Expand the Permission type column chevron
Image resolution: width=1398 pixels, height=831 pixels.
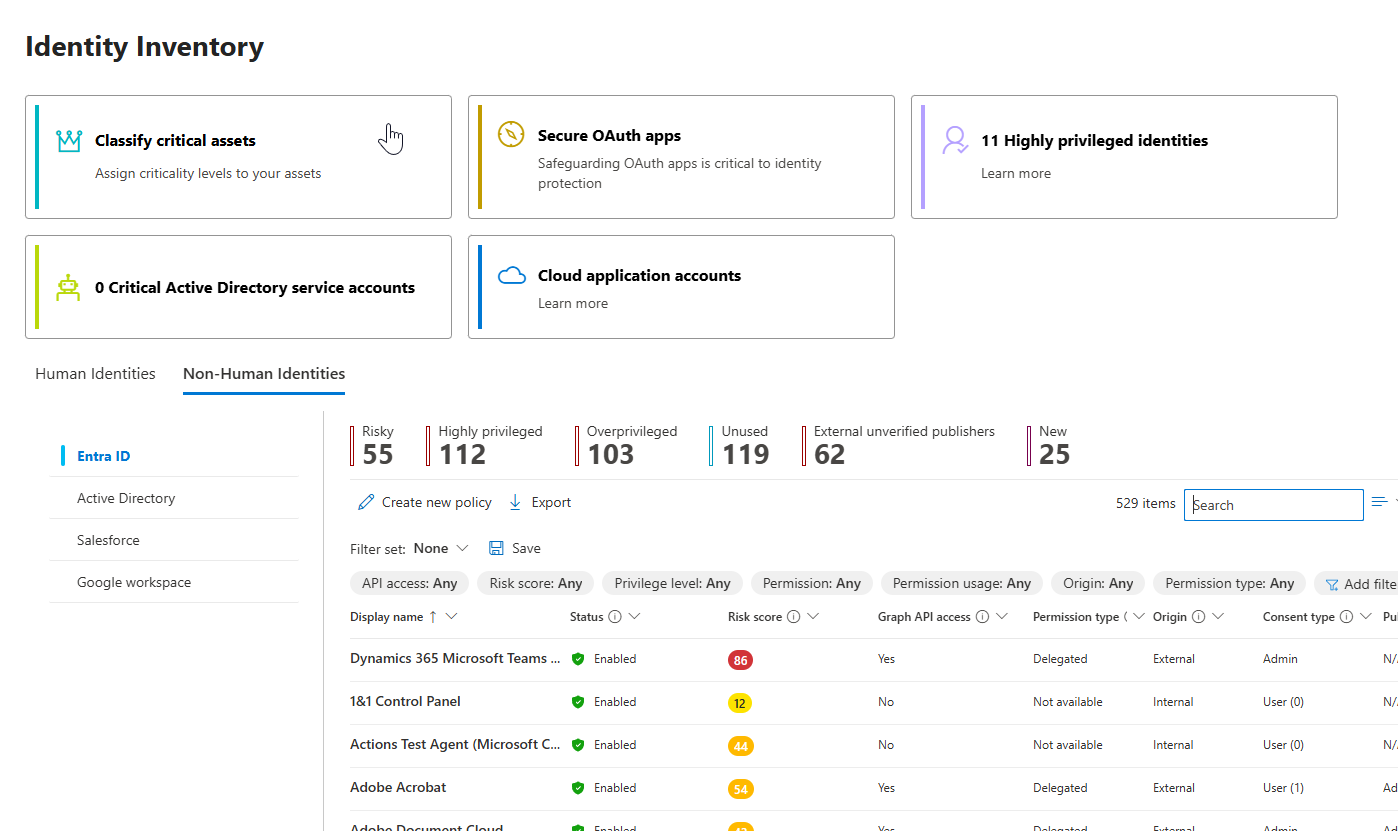point(1138,617)
